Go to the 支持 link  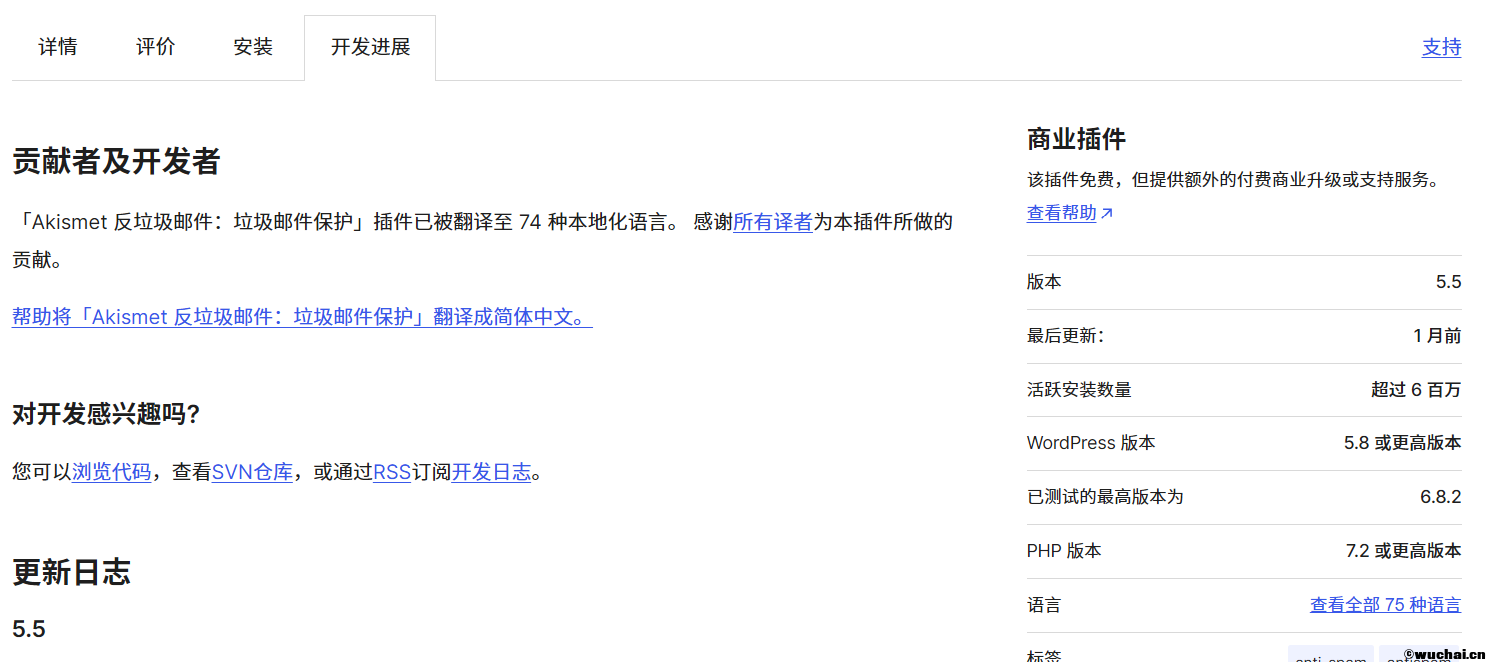point(1441,47)
